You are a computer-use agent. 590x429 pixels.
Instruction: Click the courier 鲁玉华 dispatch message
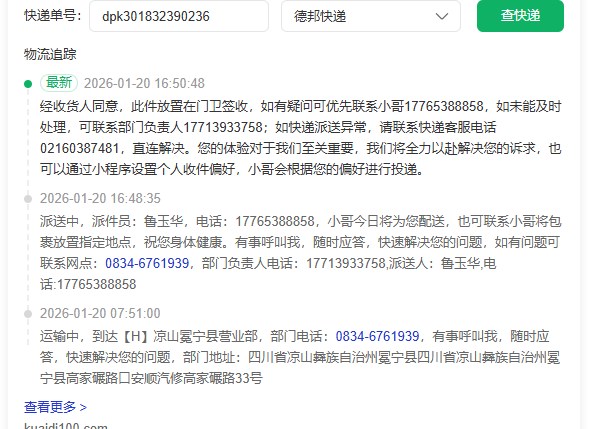click(x=301, y=252)
